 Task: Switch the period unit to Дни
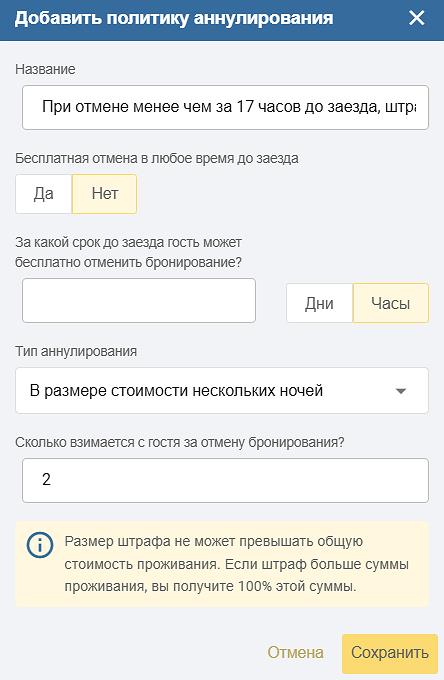tap(320, 303)
